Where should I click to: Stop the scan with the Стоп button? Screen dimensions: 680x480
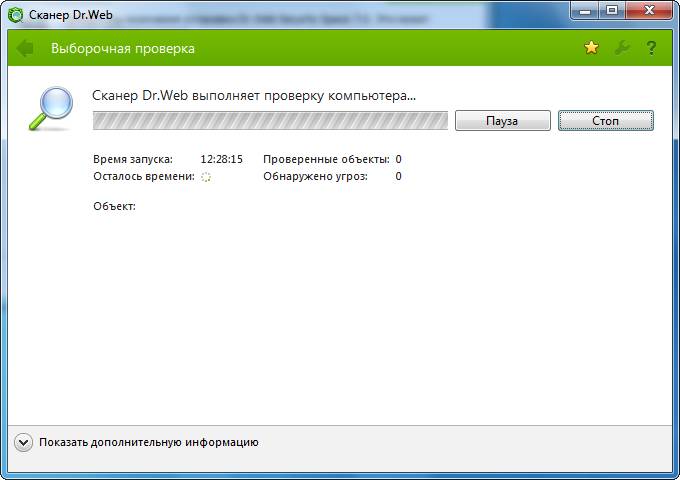(605, 121)
